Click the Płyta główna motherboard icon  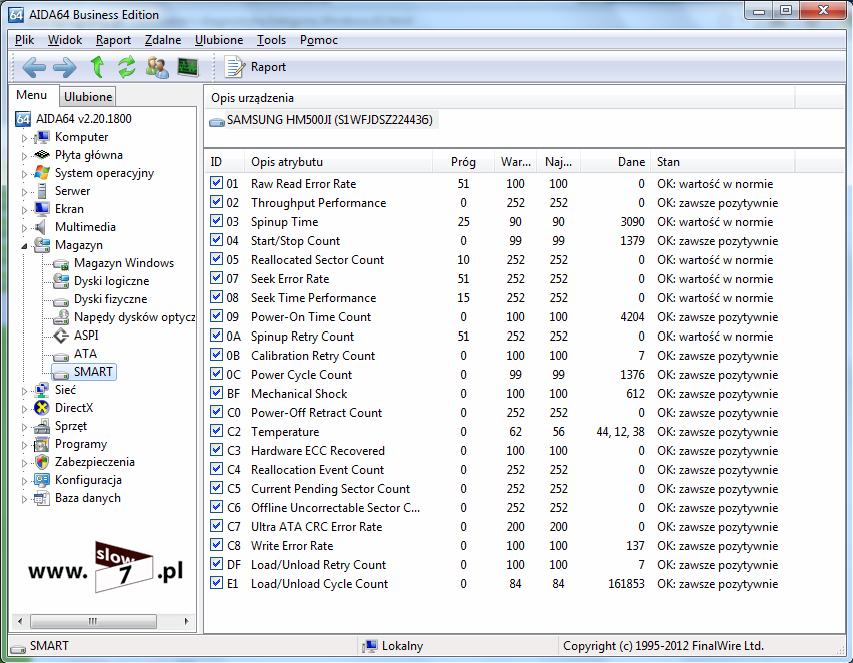41,155
